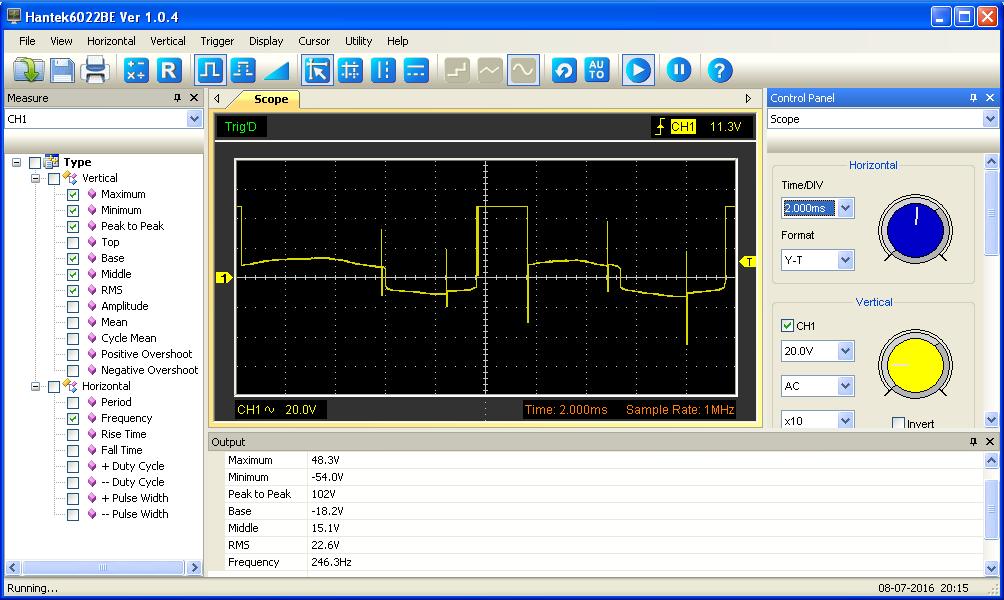Uncheck the Frequency measurement checkbox
Image resolution: width=1004 pixels, height=600 pixels.
(73, 419)
